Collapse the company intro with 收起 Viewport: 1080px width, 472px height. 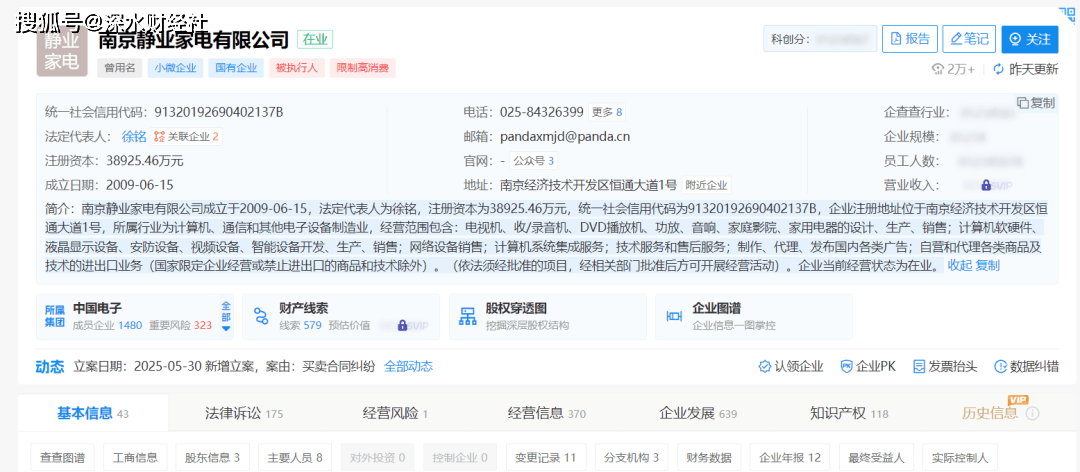pos(959,265)
